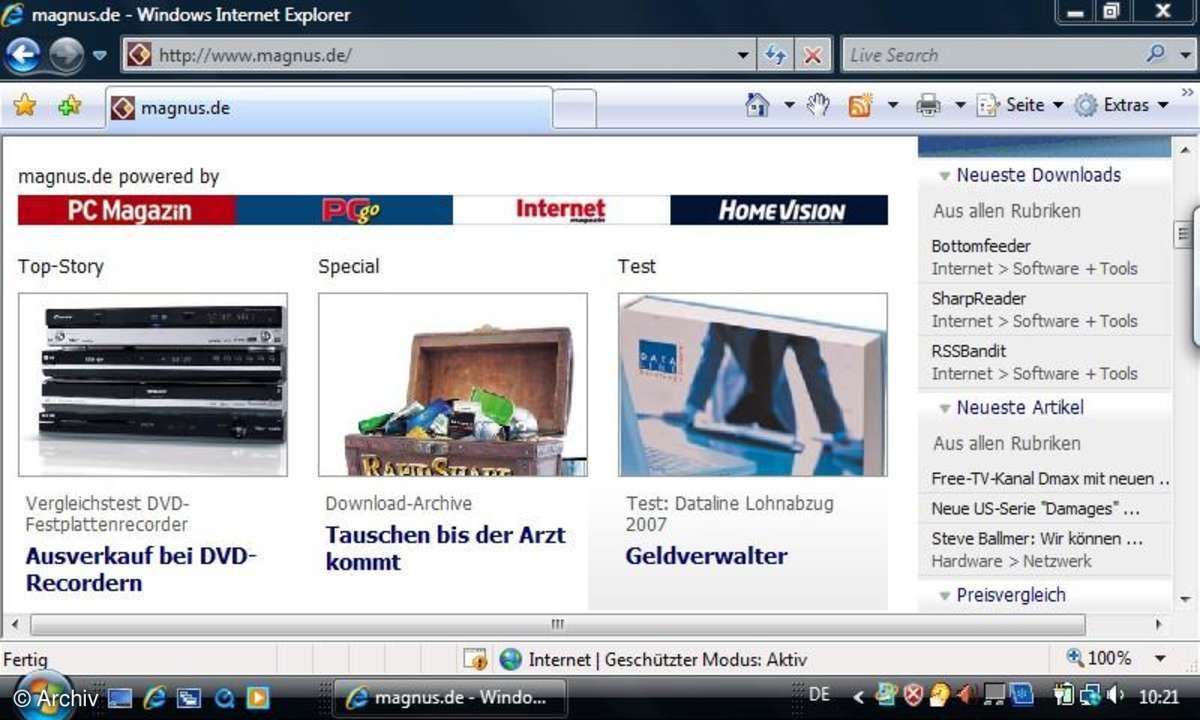Viewport: 1200px width, 720px height.
Task: Click the magnus.de taskbar window button
Action: (449, 697)
